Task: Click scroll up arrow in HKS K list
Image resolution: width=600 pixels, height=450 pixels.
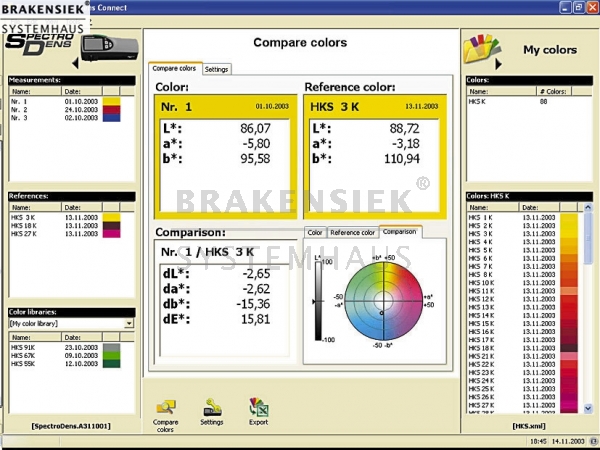Action: click(x=588, y=207)
